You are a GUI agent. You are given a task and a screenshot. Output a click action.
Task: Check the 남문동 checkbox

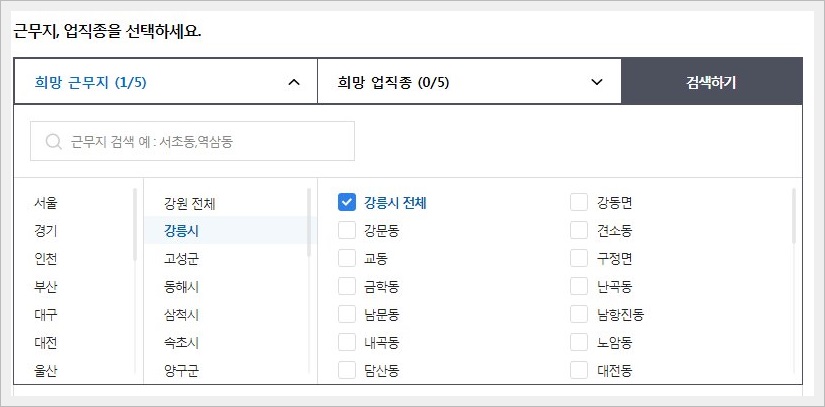[347, 314]
